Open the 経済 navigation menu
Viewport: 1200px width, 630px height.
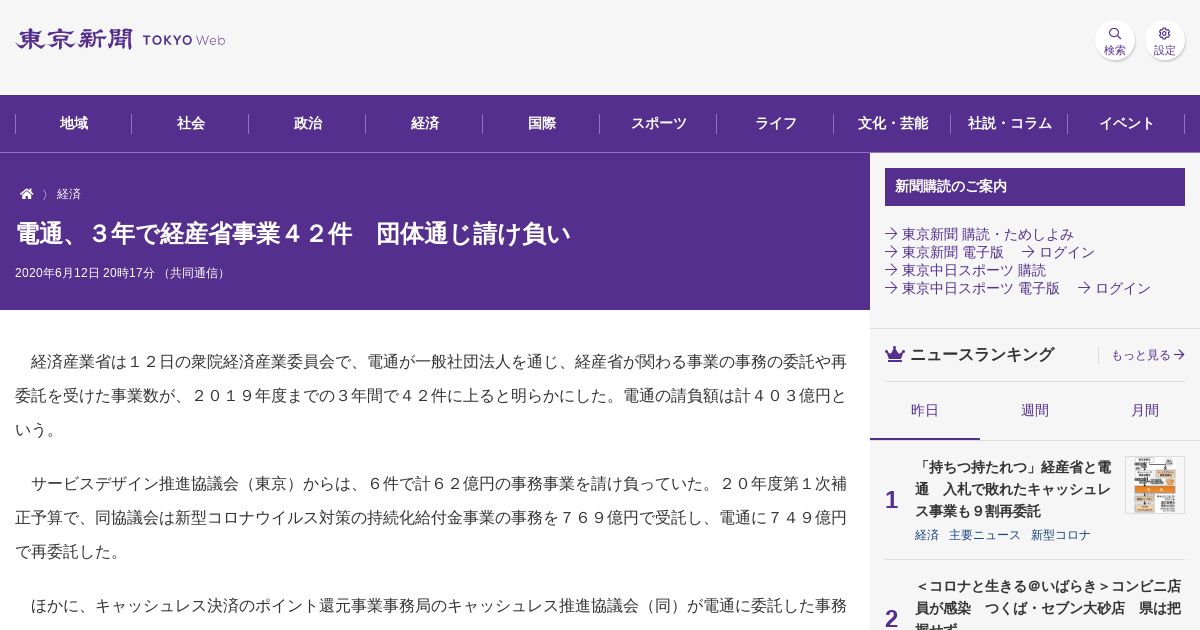[x=425, y=124]
